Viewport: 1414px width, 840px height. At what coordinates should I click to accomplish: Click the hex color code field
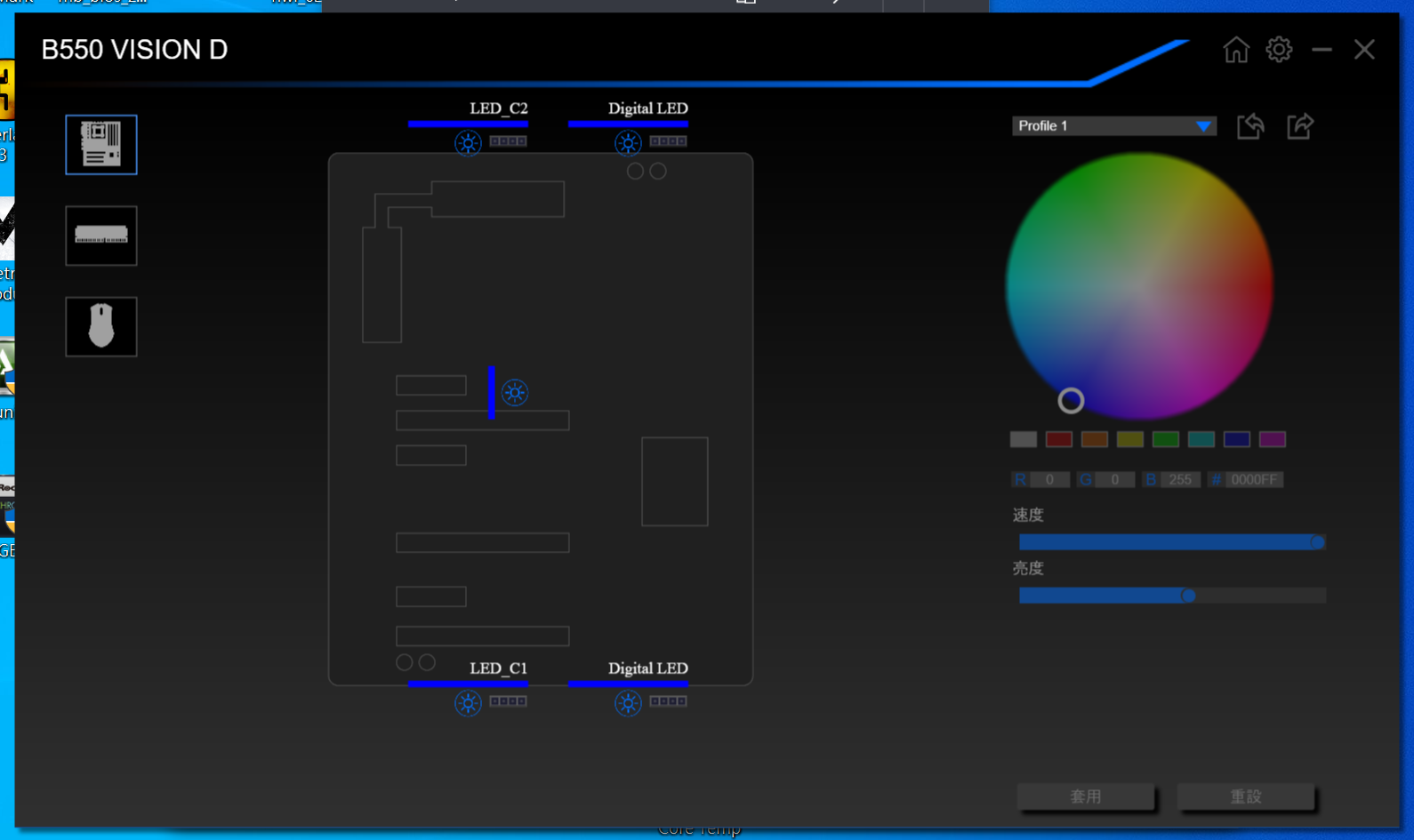1254,480
